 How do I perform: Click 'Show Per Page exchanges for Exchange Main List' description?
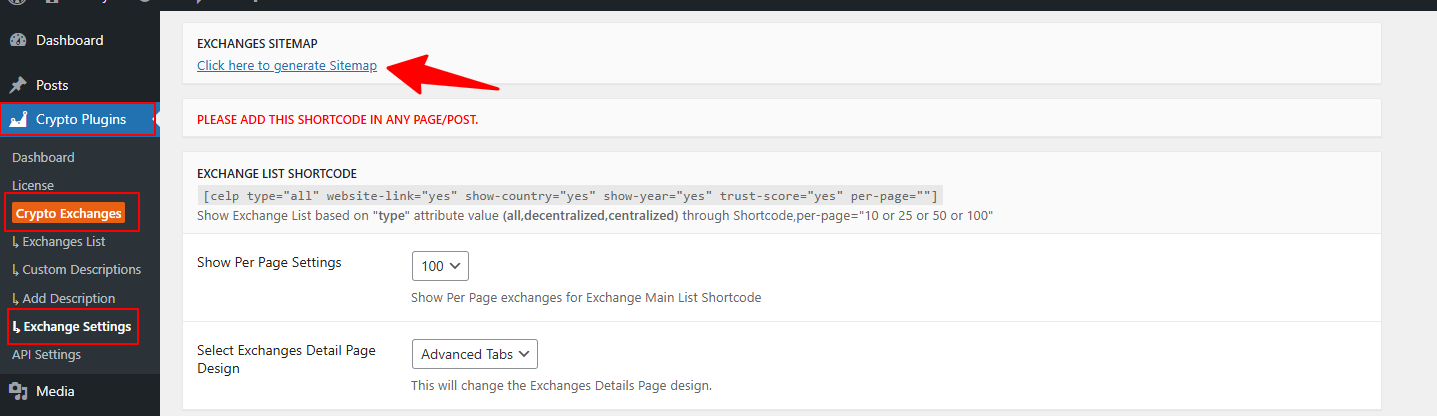click(587, 297)
